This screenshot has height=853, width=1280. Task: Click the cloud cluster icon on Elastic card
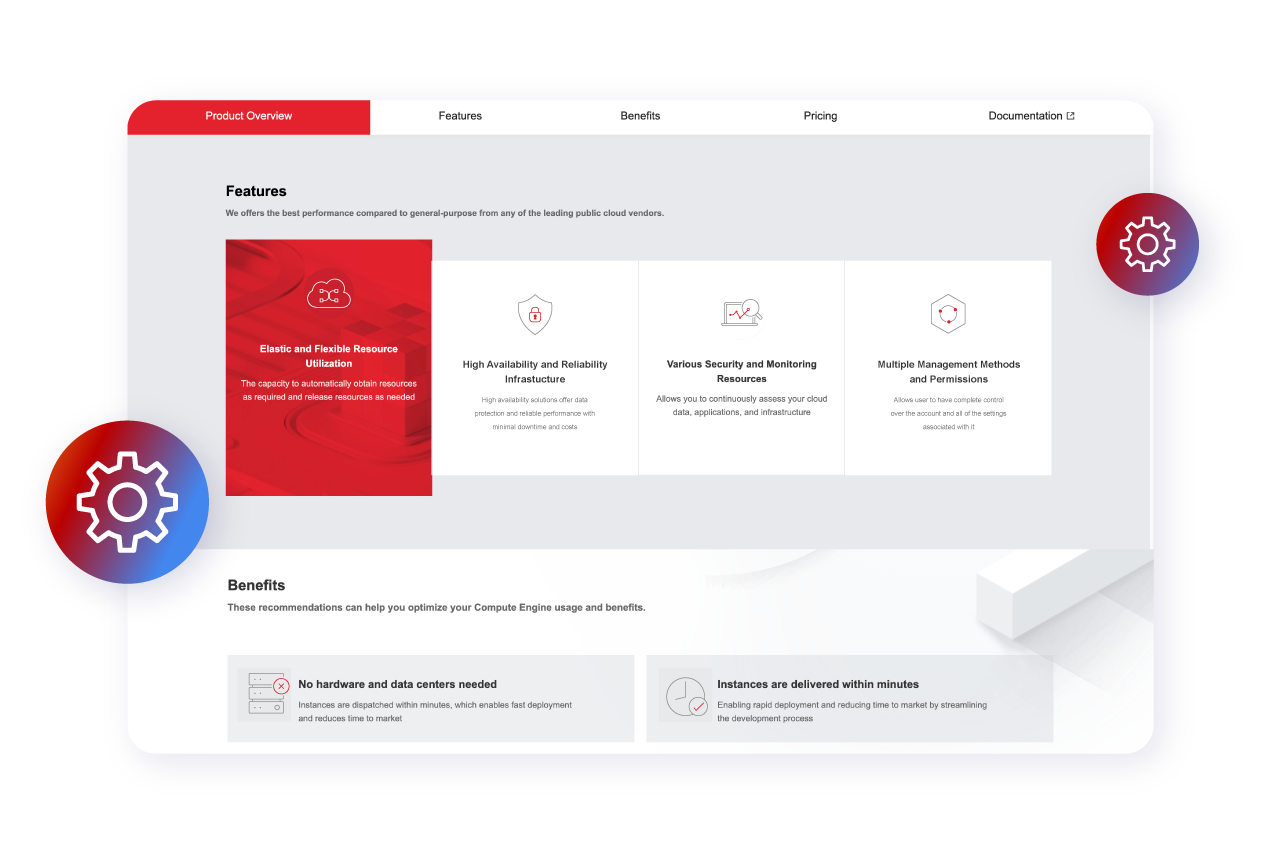tap(329, 293)
